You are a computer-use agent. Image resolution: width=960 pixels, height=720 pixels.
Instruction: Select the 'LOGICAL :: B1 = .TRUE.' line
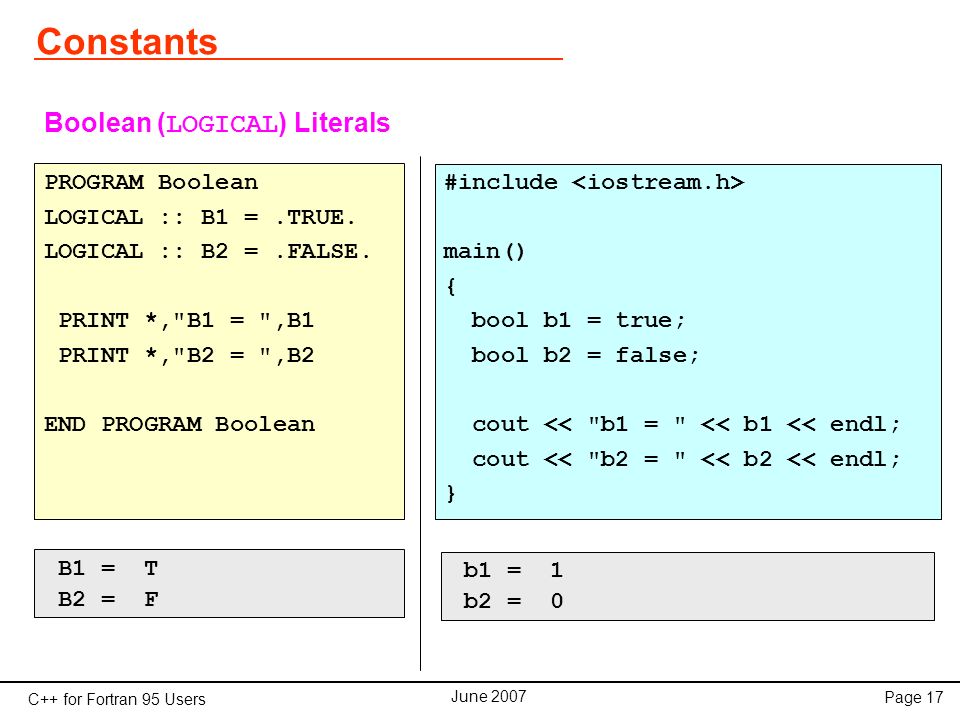[200, 217]
